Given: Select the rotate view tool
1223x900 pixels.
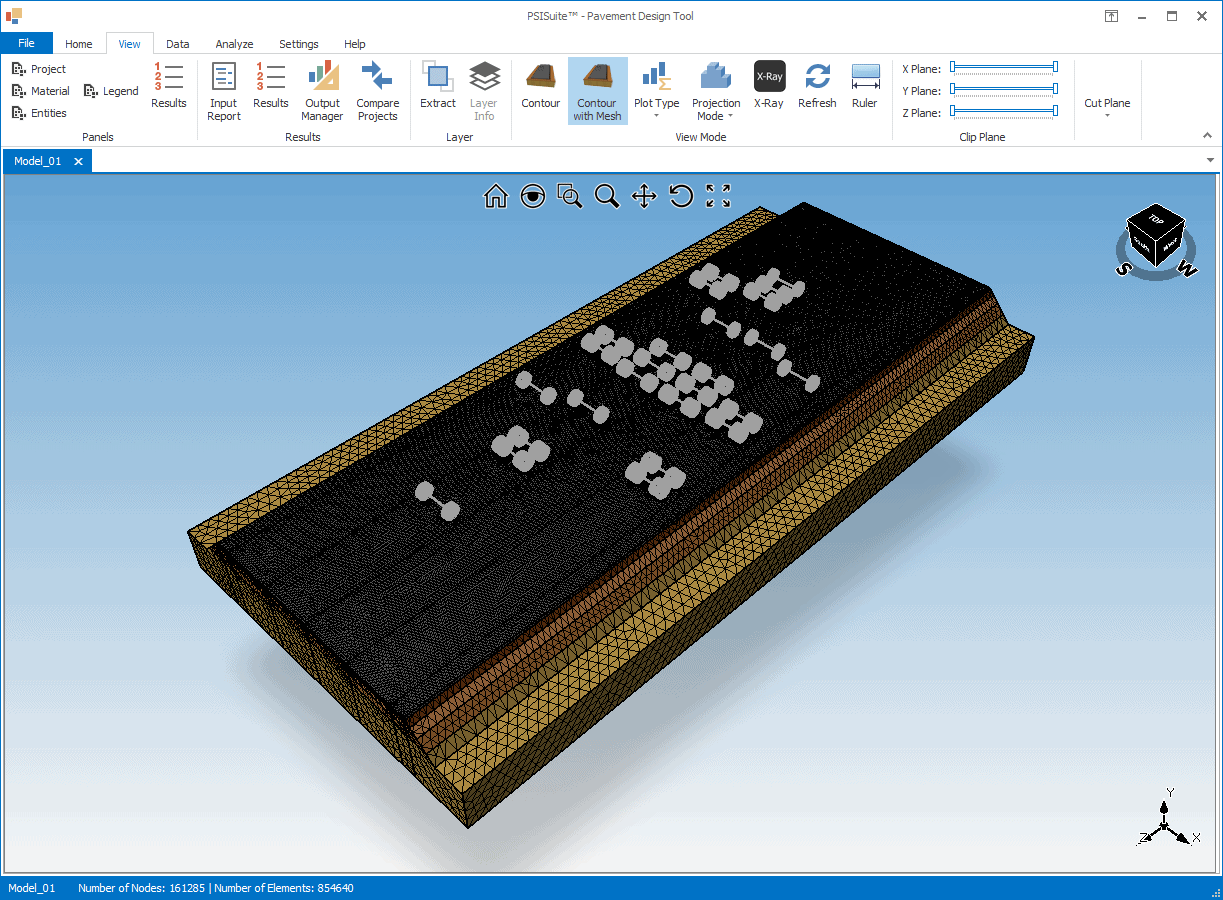Looking at the screenshot, I should coord(681,196).
